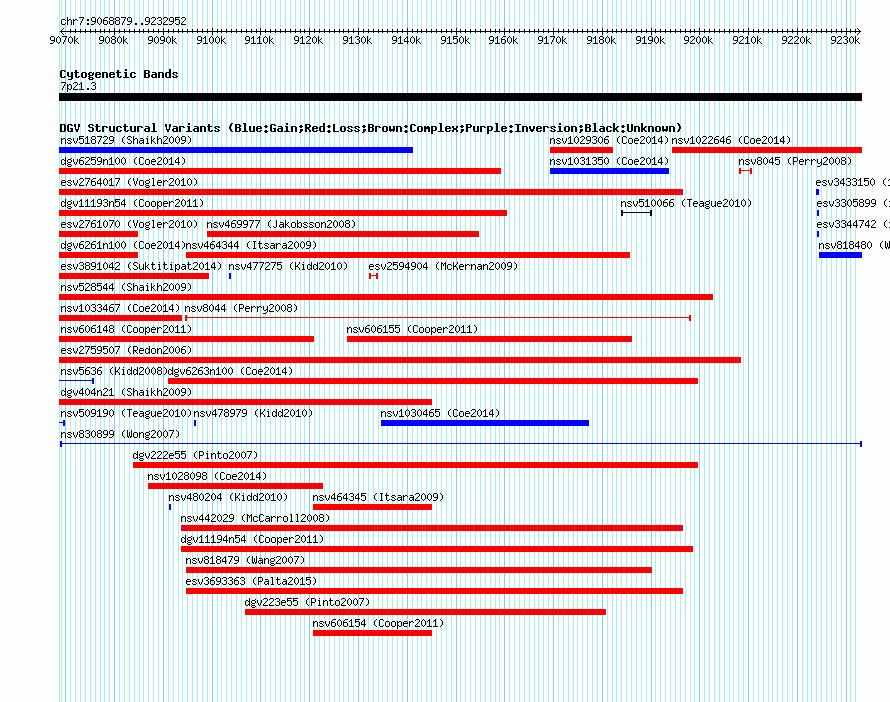Viewport: 890px width, 702px height.
Task: Click nsv478979 (Kidd2010) label
Action: pos(253,413)
